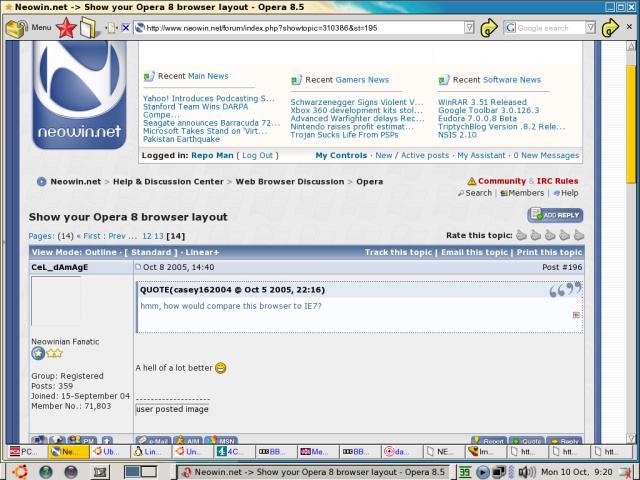
Task: Open My Controls
Action: tap(341, 156)
